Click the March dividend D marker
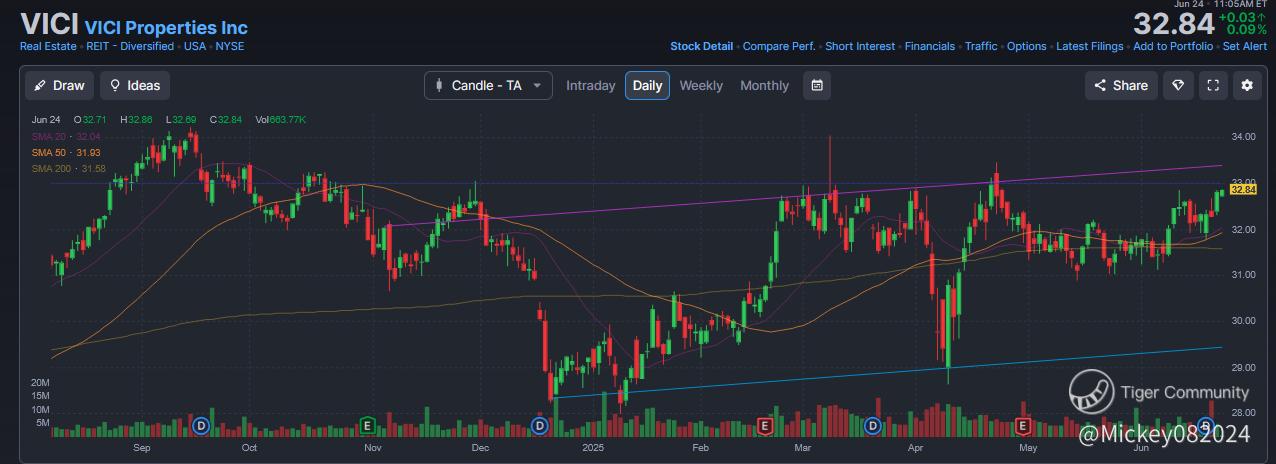 [x=872, y=426]
